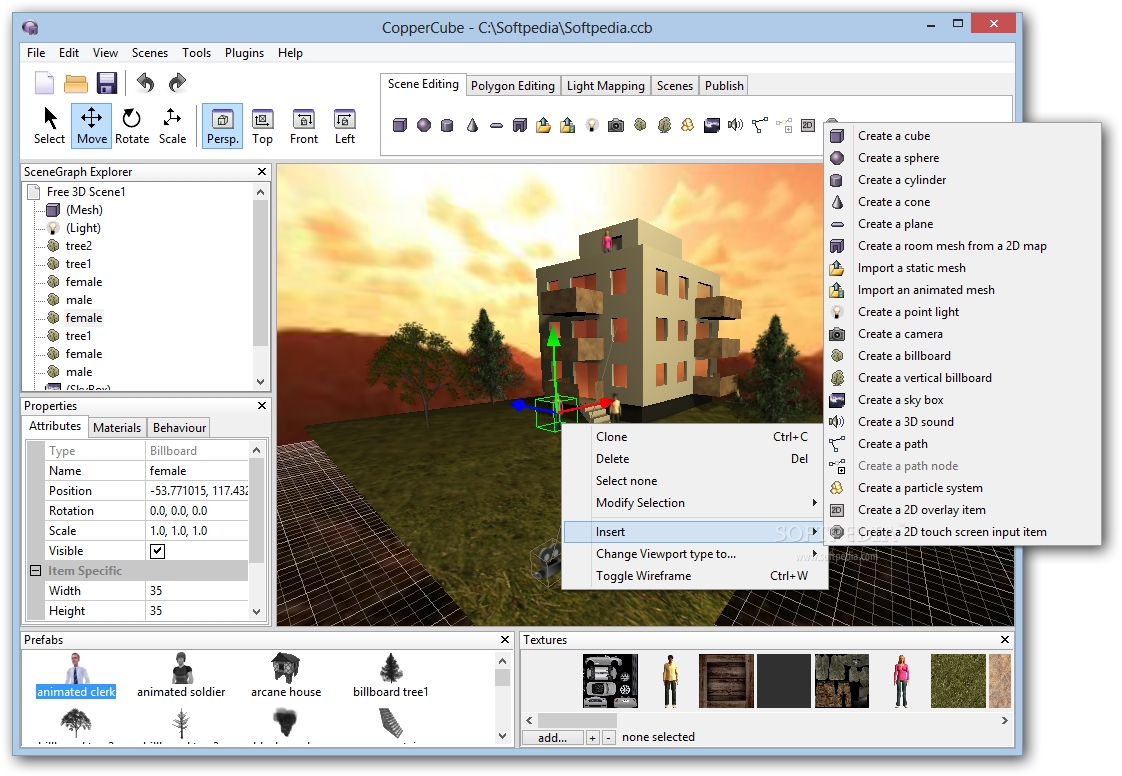Click the plane icon in Scene Editing toolbar
The width and height of the screenshot is (1122, 776).
496,125
